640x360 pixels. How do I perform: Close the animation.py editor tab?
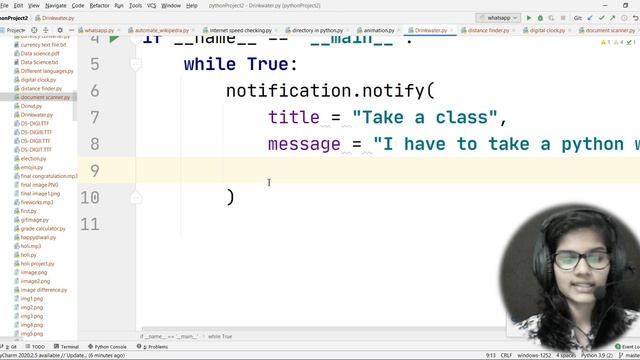pos(399,31)
